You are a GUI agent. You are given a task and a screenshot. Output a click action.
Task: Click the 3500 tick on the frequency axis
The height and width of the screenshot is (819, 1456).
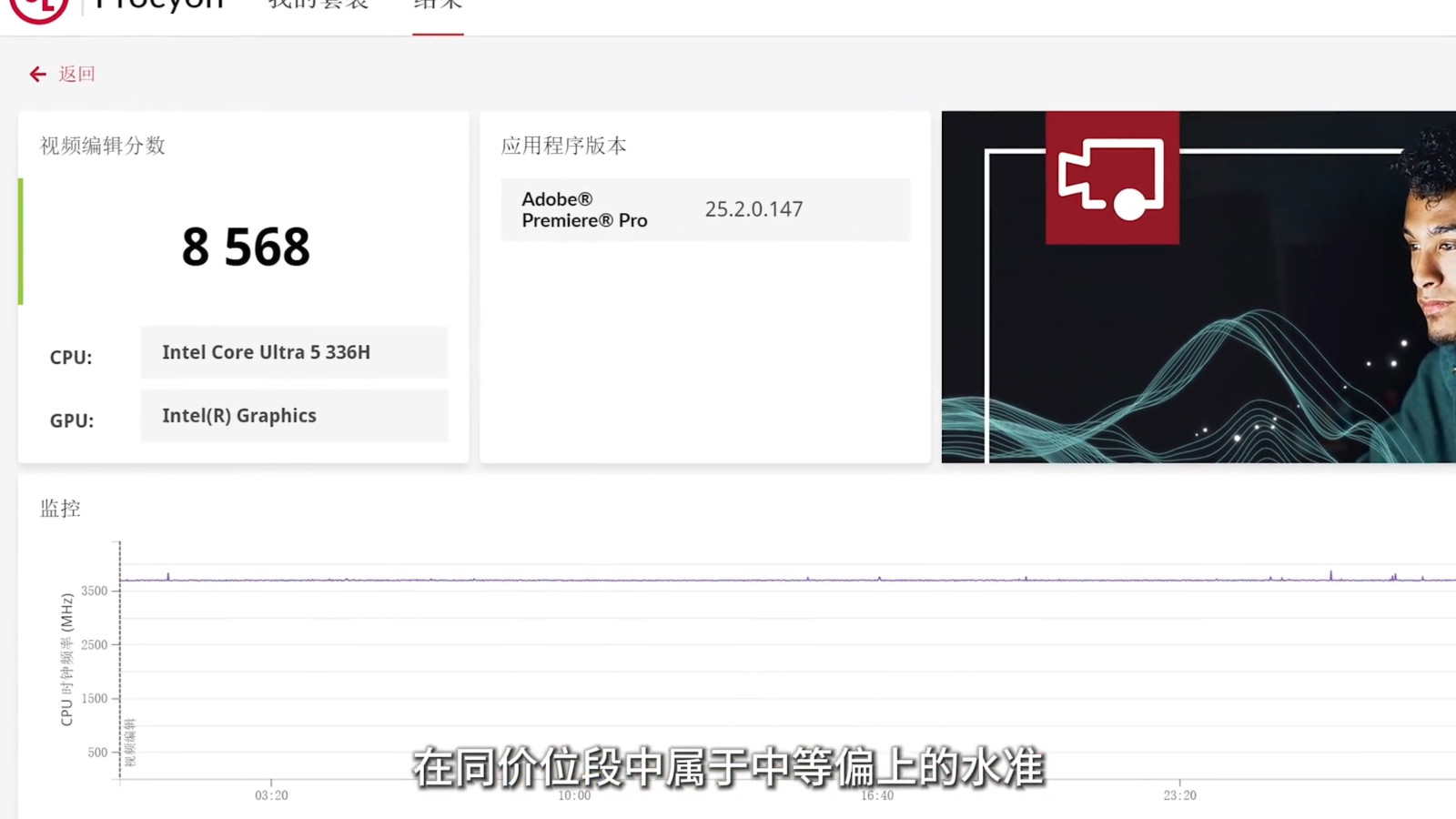(x=95, y=591)
